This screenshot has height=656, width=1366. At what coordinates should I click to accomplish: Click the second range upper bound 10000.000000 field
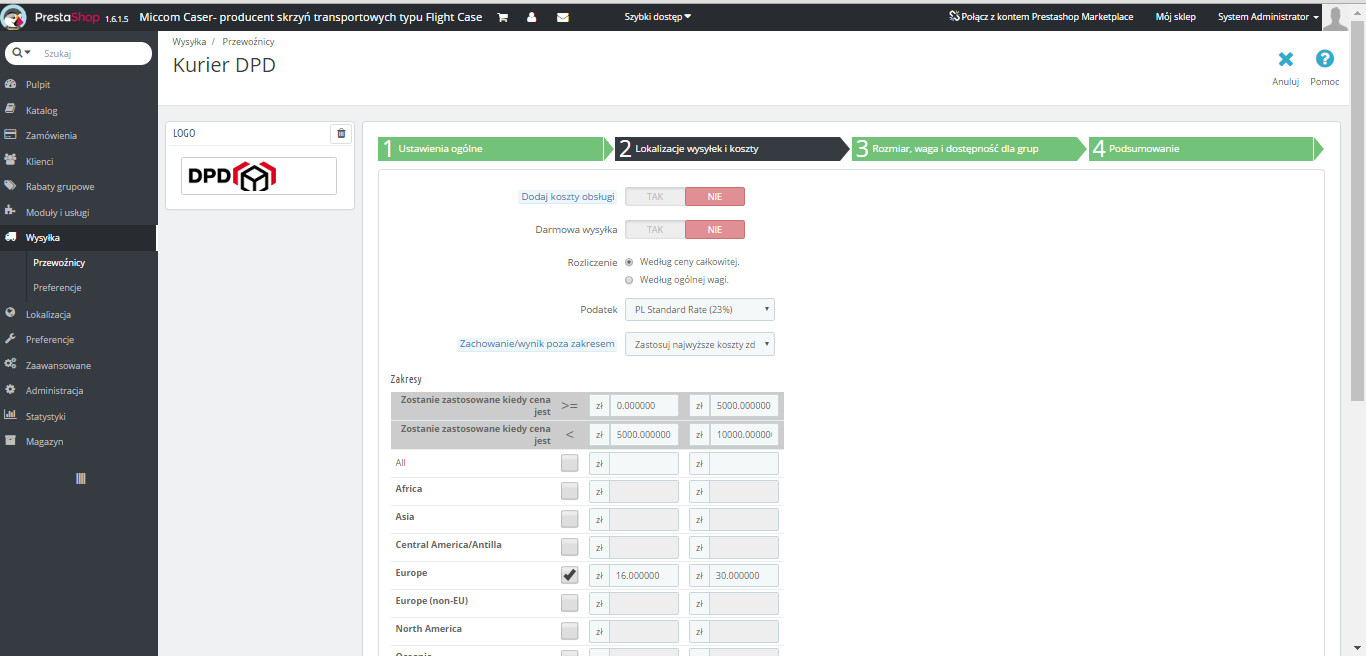click(744, 435)
